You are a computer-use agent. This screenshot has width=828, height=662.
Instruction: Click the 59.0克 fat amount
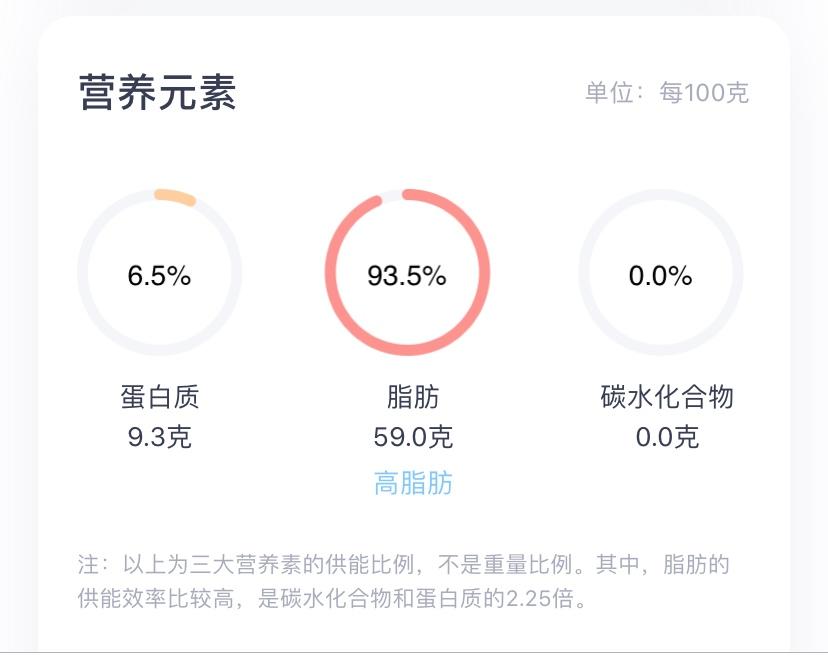[x=413, y=437]
